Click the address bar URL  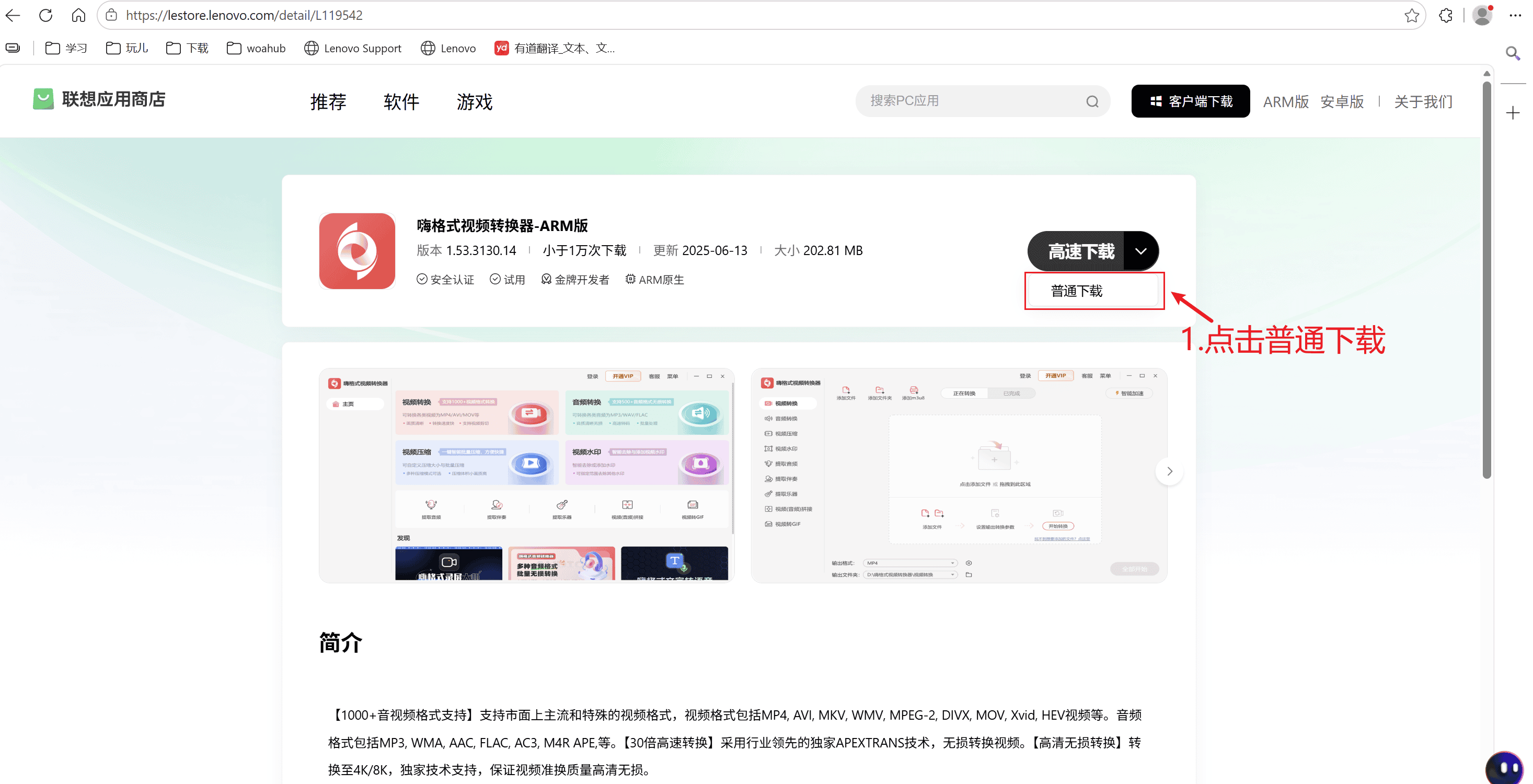(245, 16)
